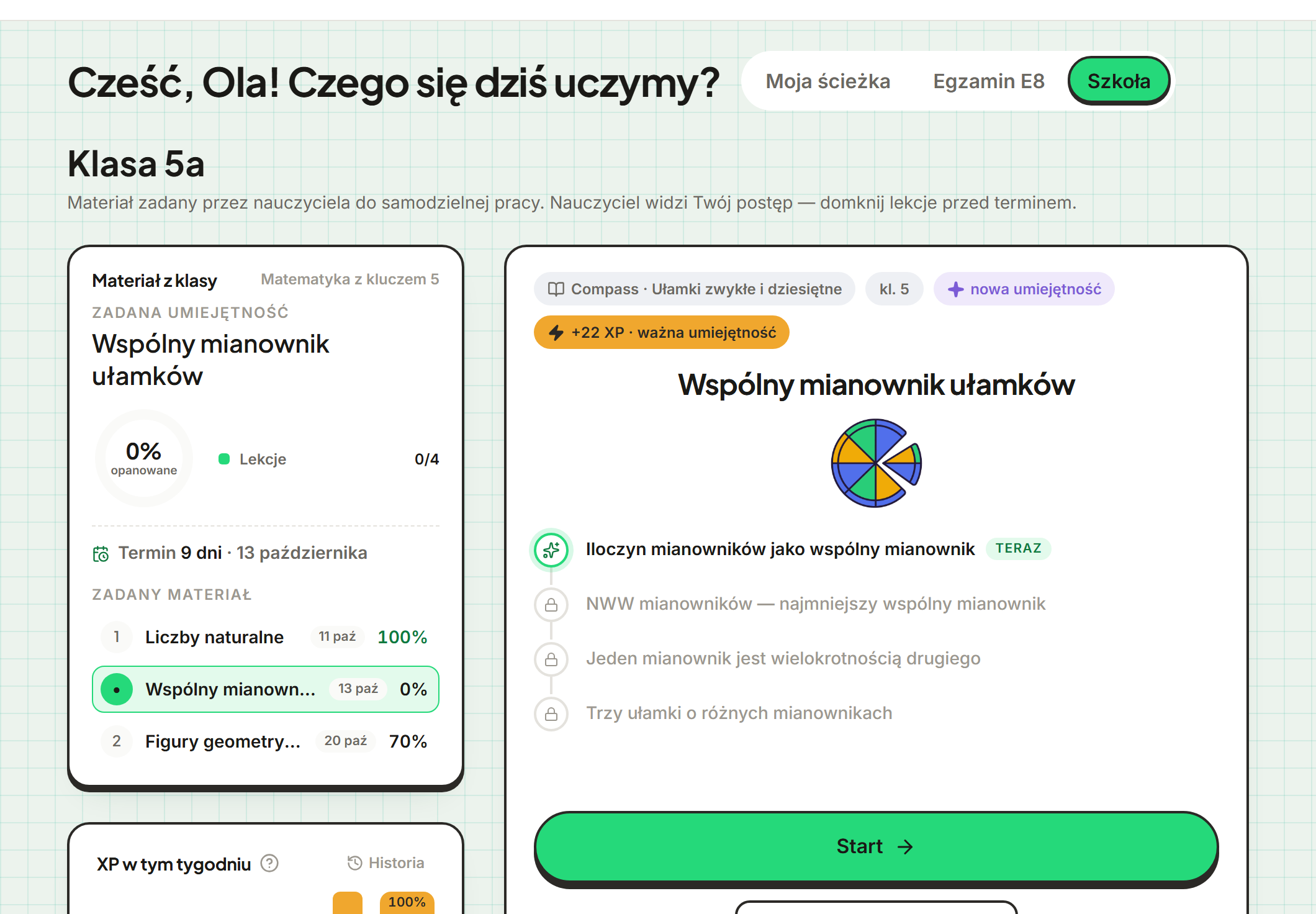Viewport: 1316px width, 914px height.
Task: Switch to the Moja ścieżka tab
Action: [x=828, y=81]
